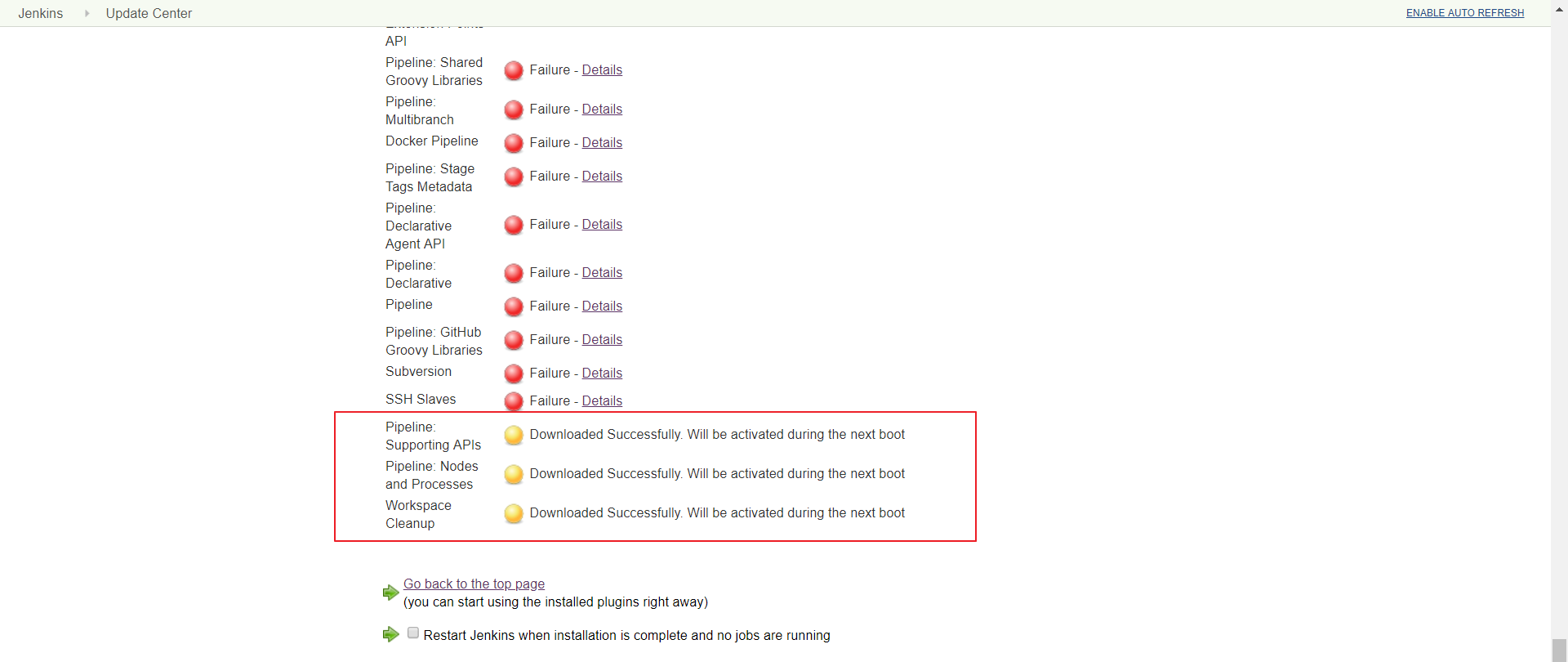
Task: Open Details link for Pipeline: Declarative Agent API
Action: tap(602, 225)
